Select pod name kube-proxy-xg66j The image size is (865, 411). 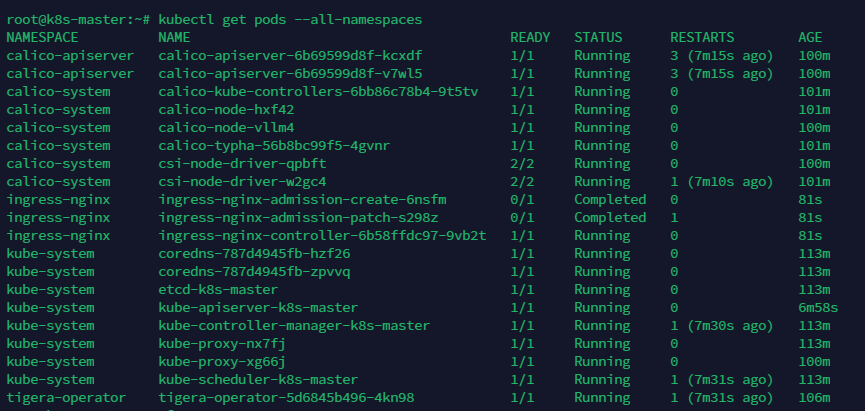[x=222, y=362]
